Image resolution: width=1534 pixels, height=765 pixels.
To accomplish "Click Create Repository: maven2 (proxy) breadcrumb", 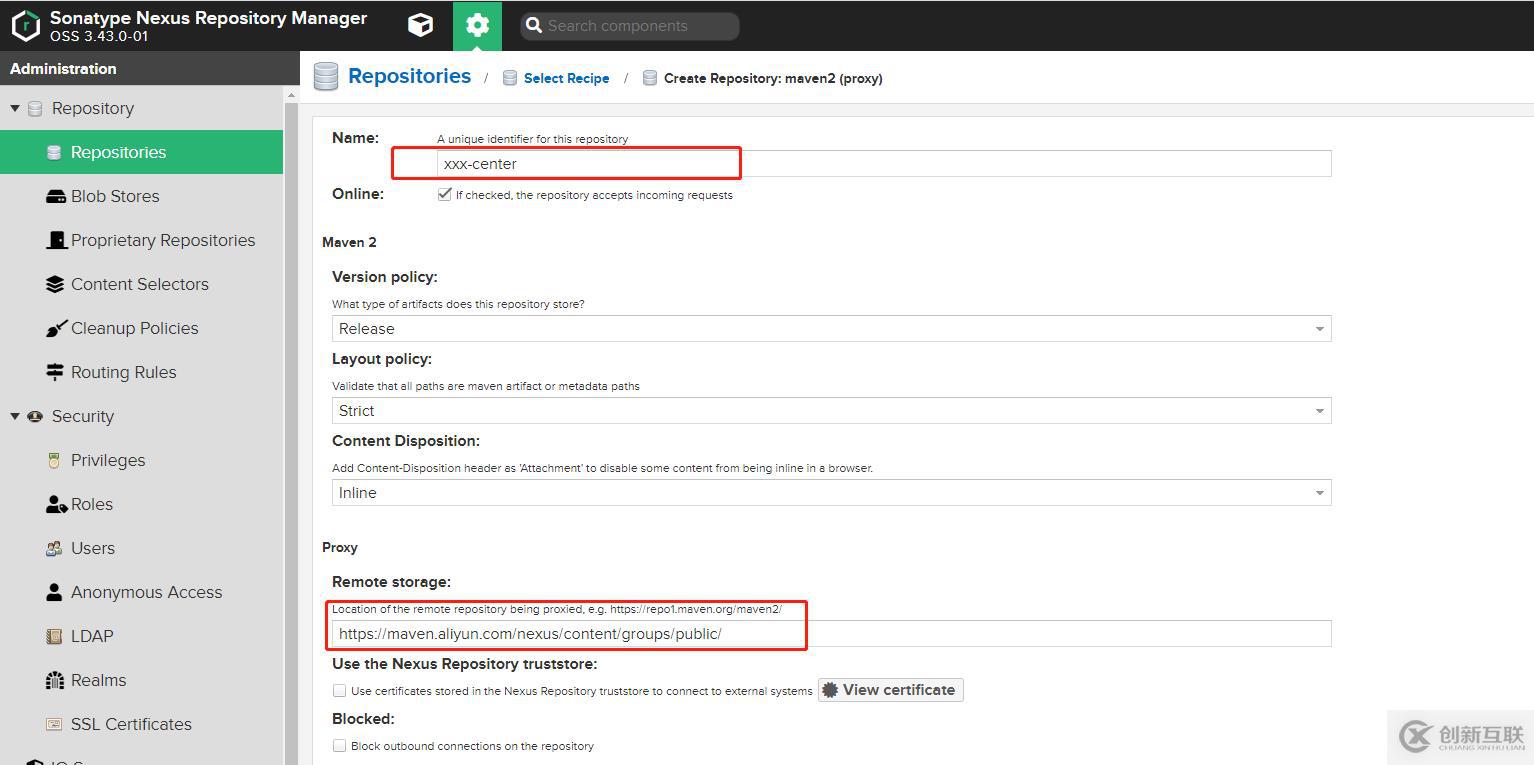I will [x=773, y=78].
